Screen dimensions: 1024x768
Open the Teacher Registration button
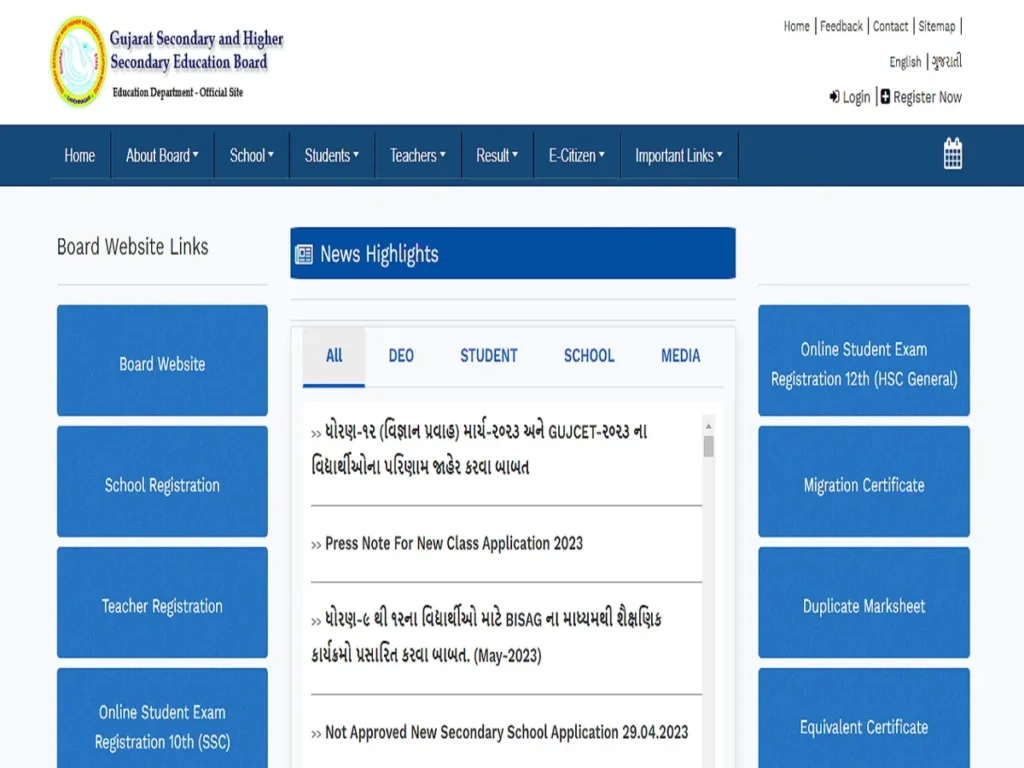click(x=162, y=602)
